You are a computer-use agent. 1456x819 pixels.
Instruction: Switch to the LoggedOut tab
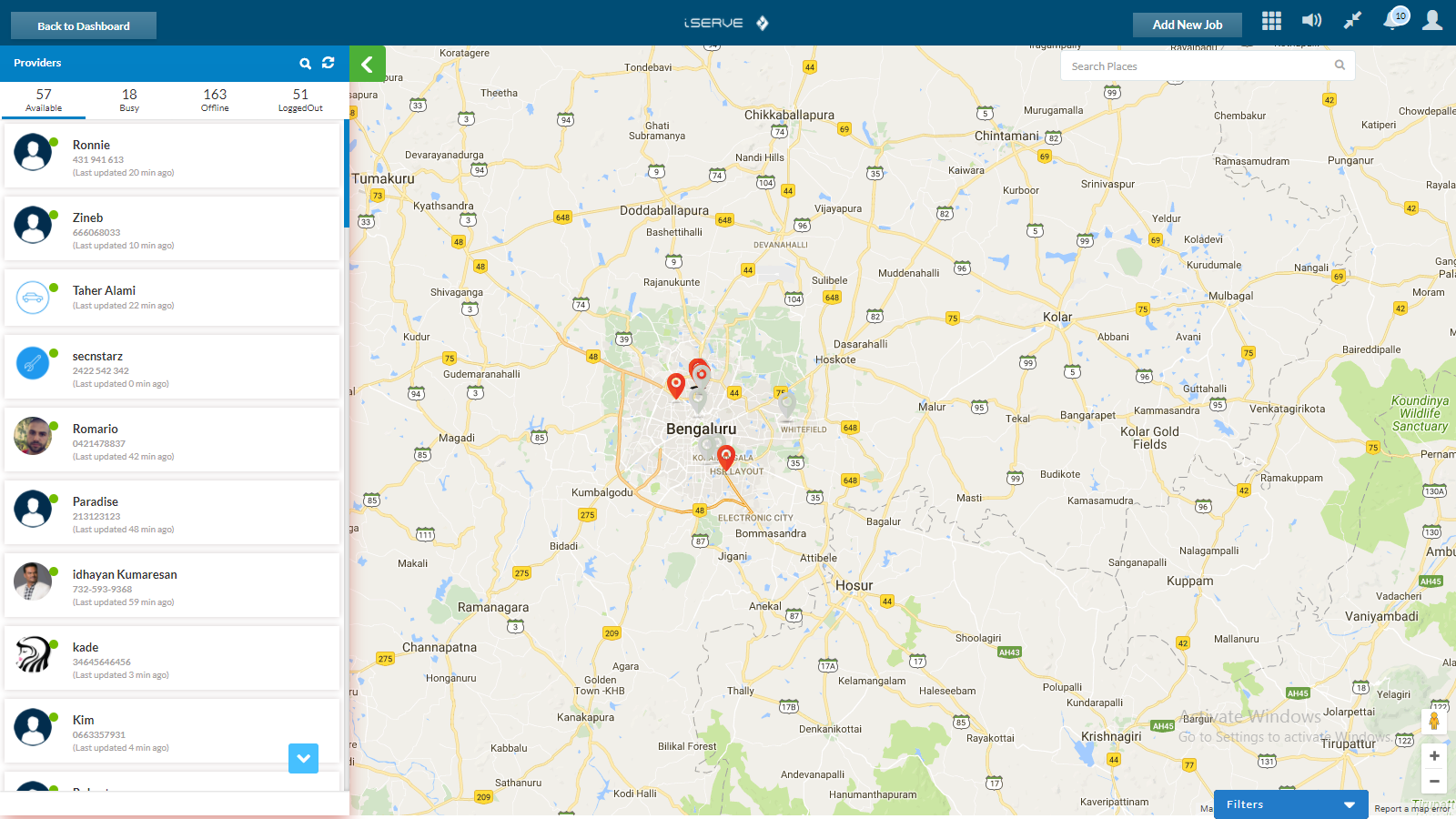point(300,100)
